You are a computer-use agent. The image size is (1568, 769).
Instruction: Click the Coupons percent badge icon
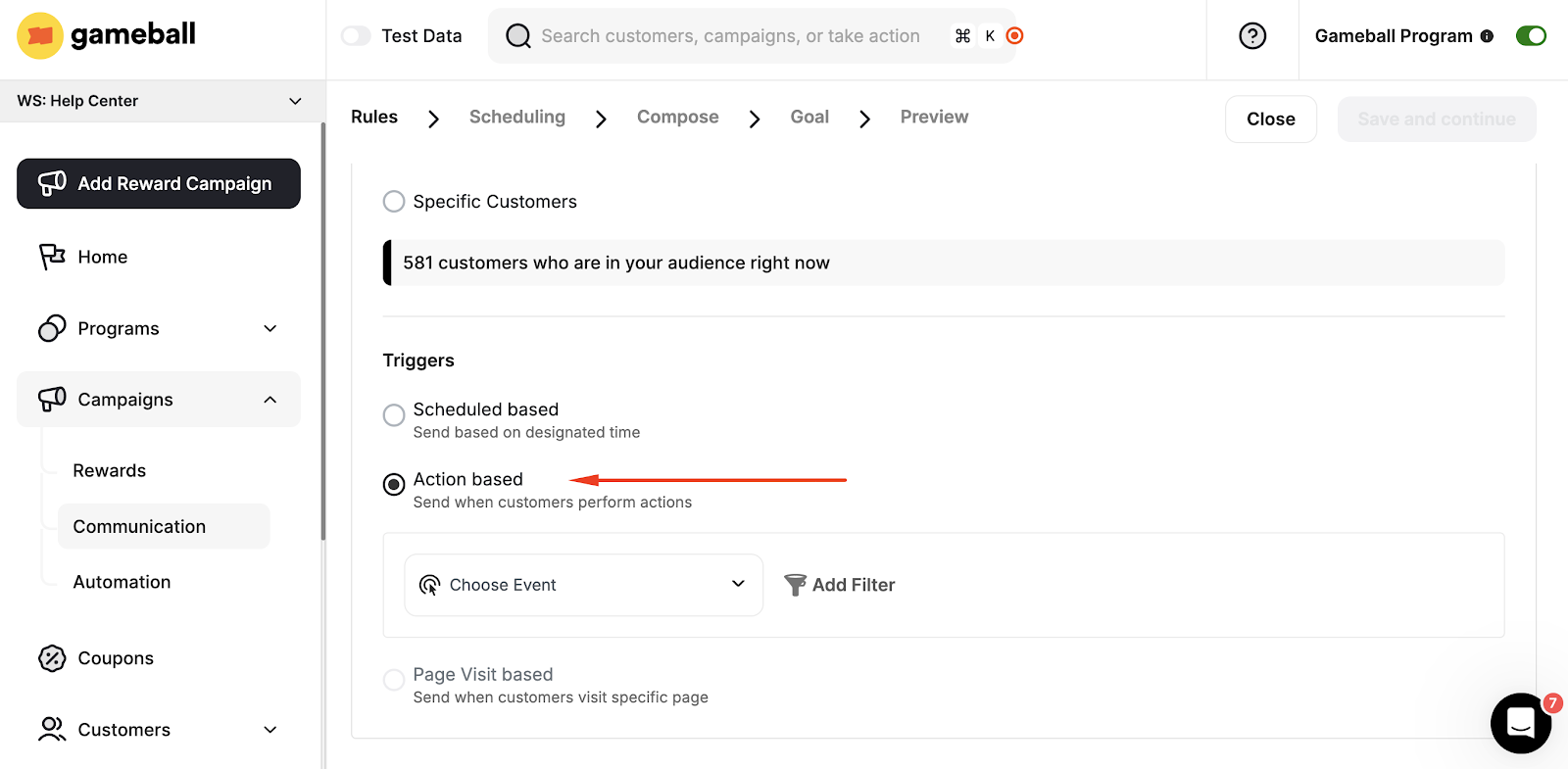(x=52, y=658)
